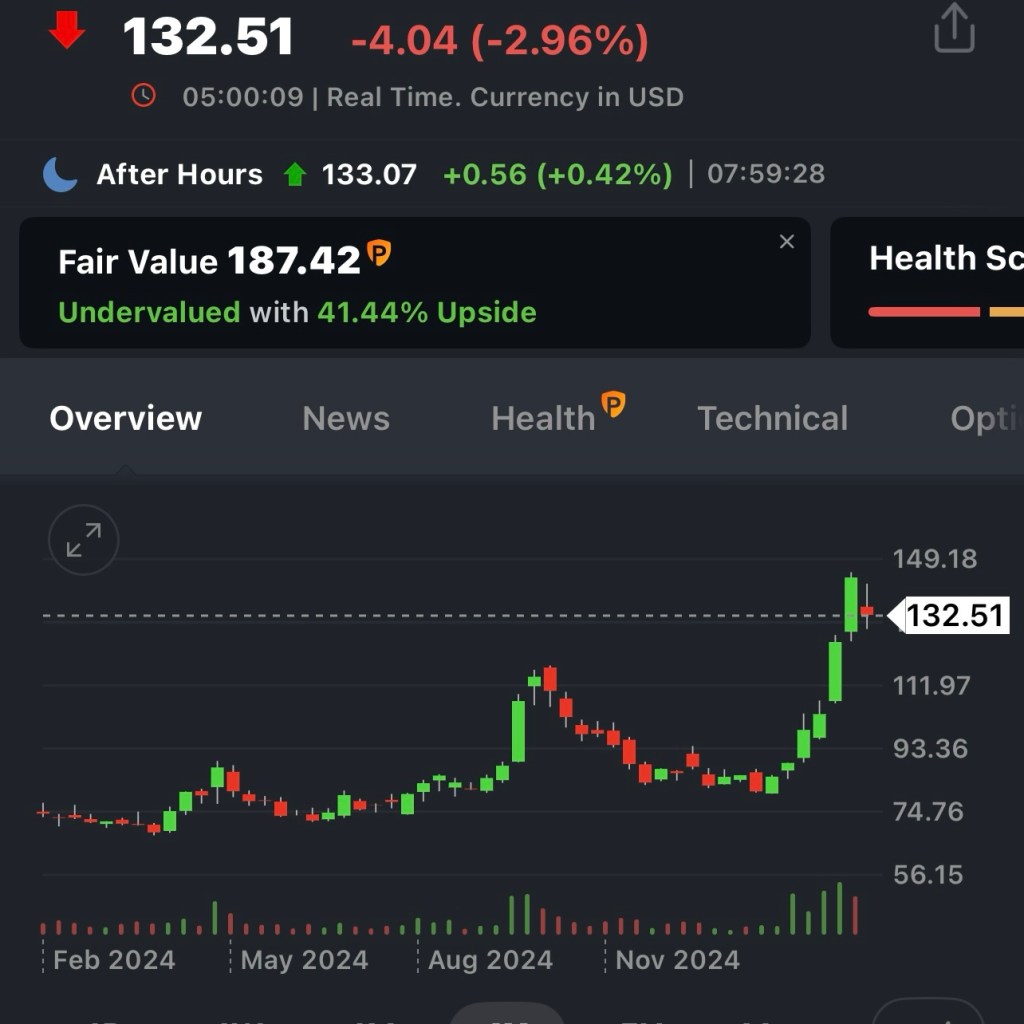Tap the red Health Score bar segment
The image size is (1024, 1024).
pos(924,312)
